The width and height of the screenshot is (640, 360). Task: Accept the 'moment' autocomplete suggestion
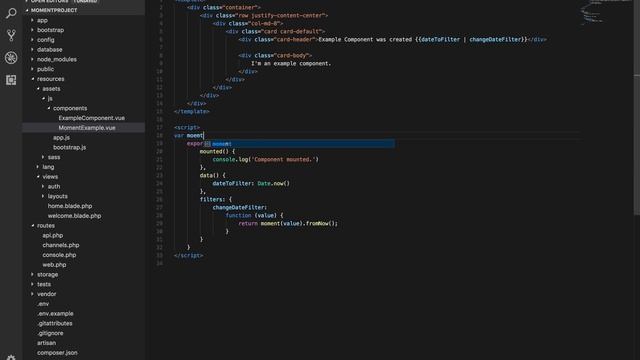coord(299,144)
